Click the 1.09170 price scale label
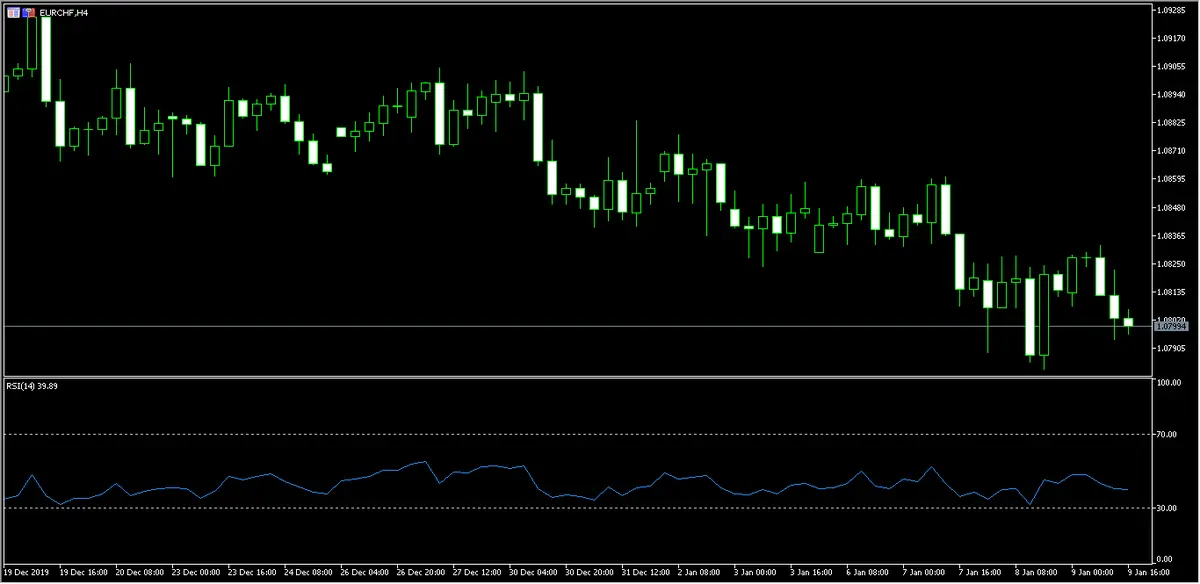 point(1171,38)
